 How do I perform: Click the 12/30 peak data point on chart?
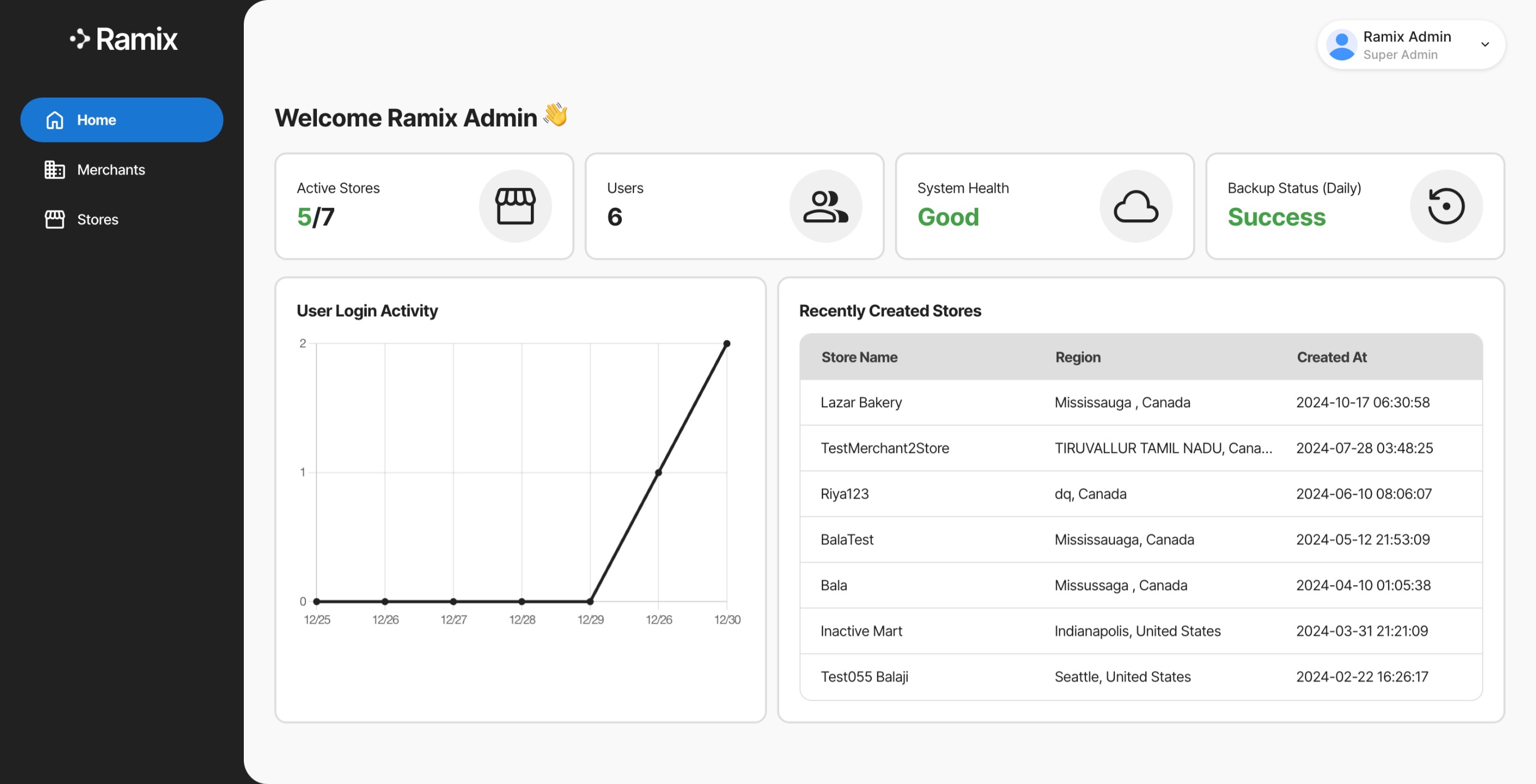pyautogui.click(x=727, y=344)
